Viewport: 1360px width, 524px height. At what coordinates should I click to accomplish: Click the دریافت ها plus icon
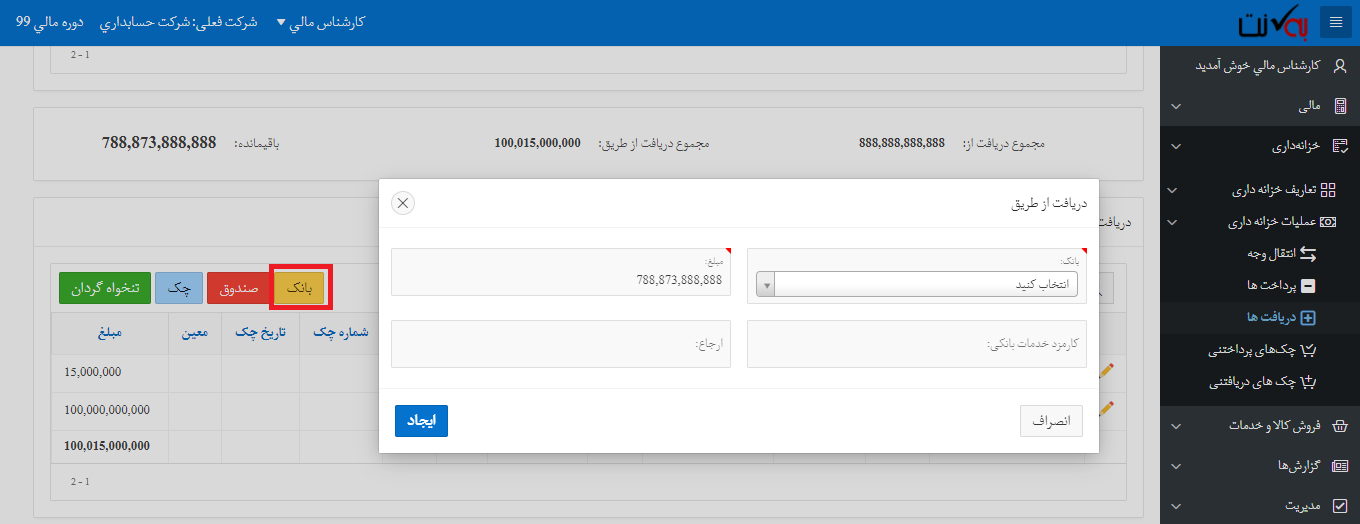[x=1307, y=318]
